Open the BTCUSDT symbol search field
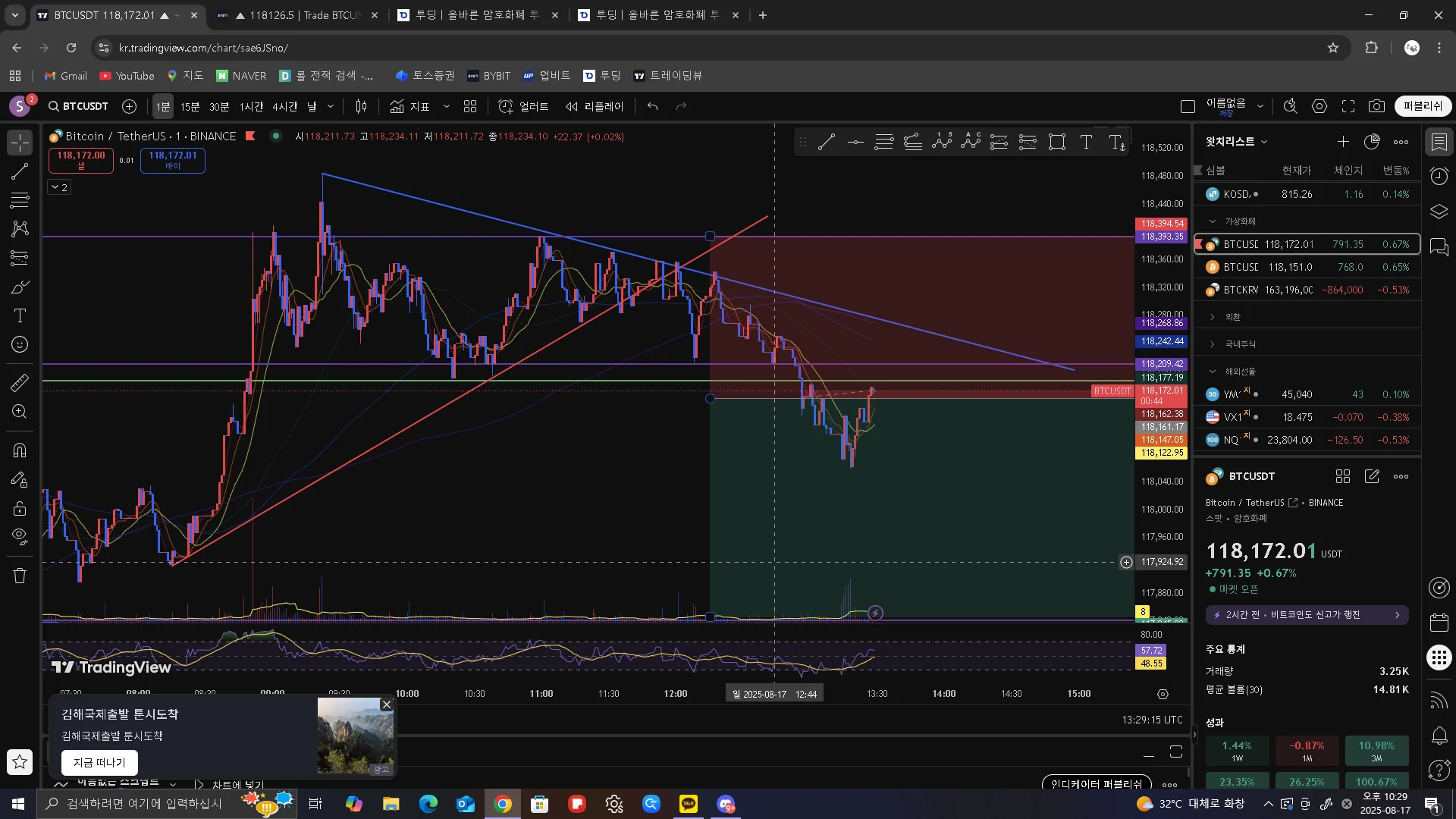Viewport: 1456px width, 819px height. click(78, 106)
